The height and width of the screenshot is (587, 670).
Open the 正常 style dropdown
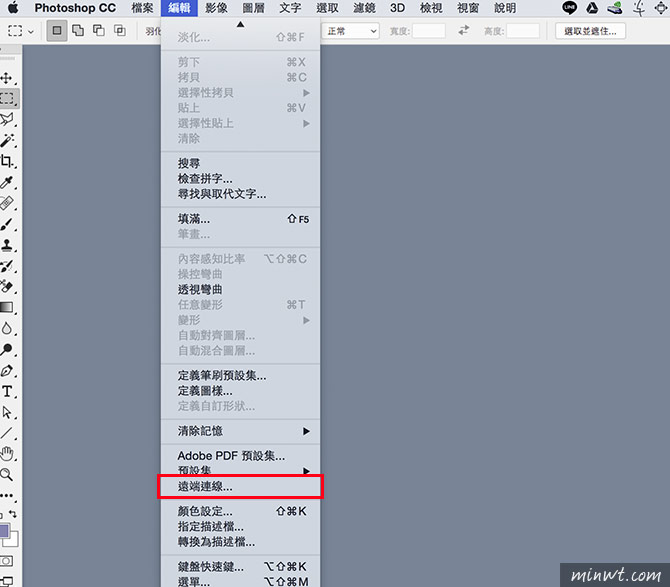(x=350, y=31)
